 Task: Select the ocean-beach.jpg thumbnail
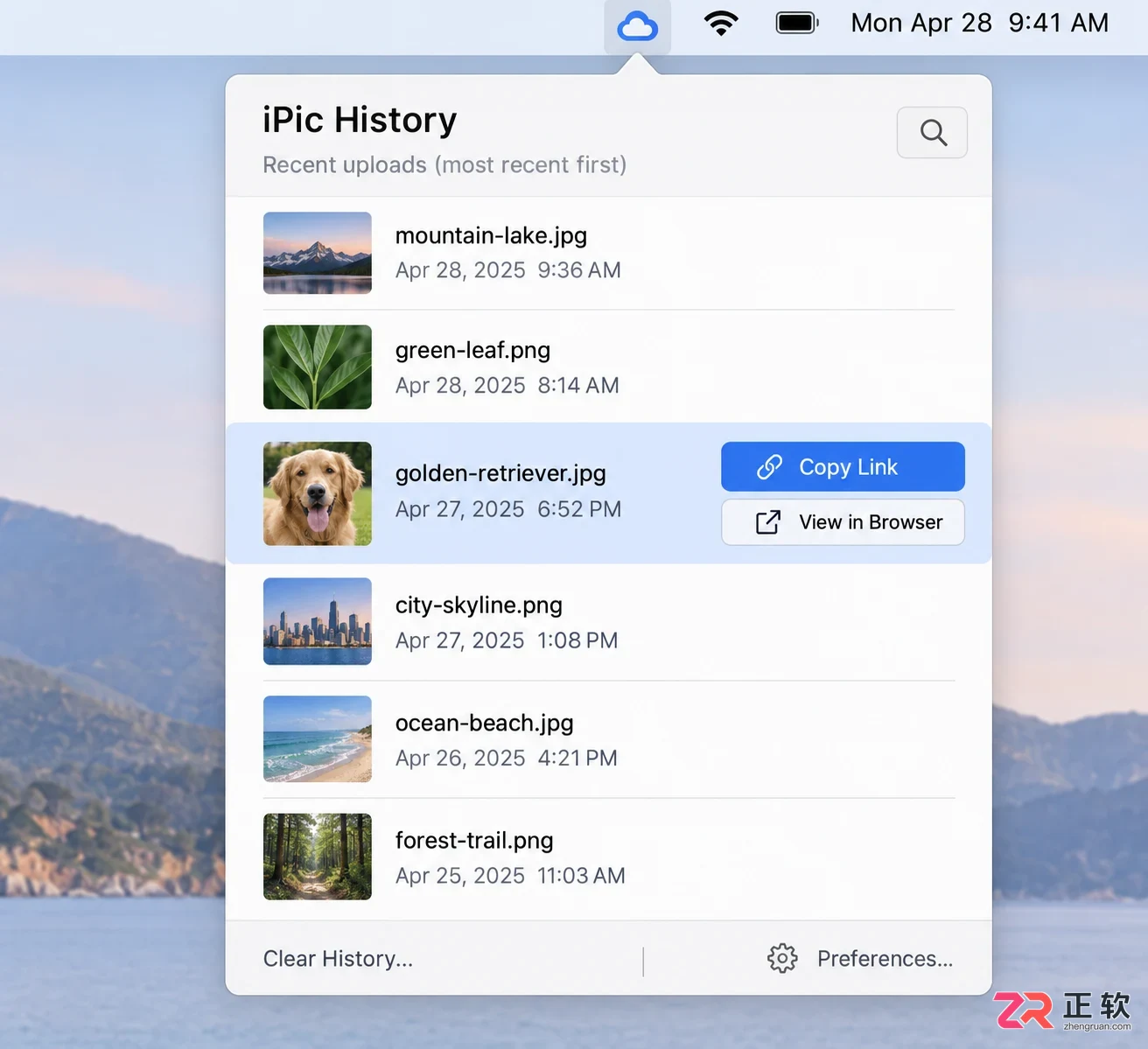(318, 739)
